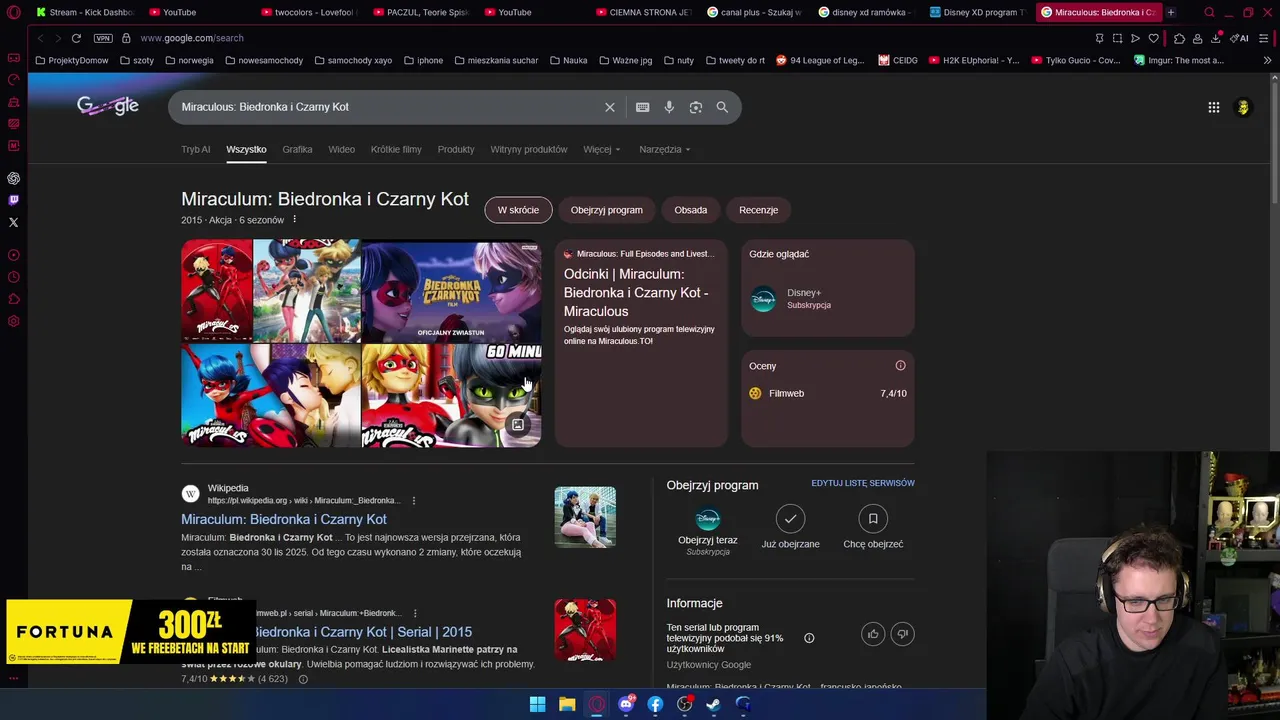Open the '60 minut' Ladybug and Cat Noir image
The height and width of the screenshot is (720, 1280).
coord(451,396)
